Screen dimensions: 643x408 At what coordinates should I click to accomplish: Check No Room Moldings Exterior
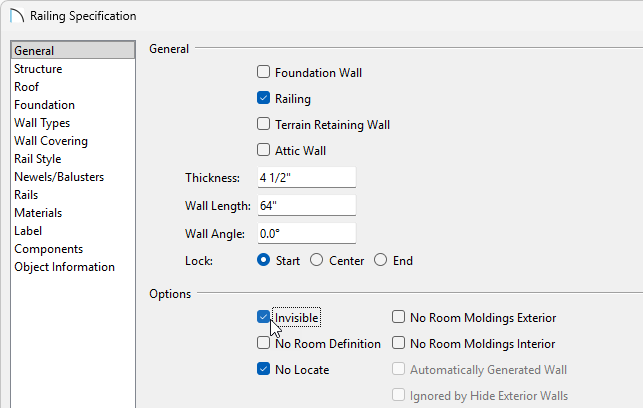pyautogui.click(x=399, y=318)
